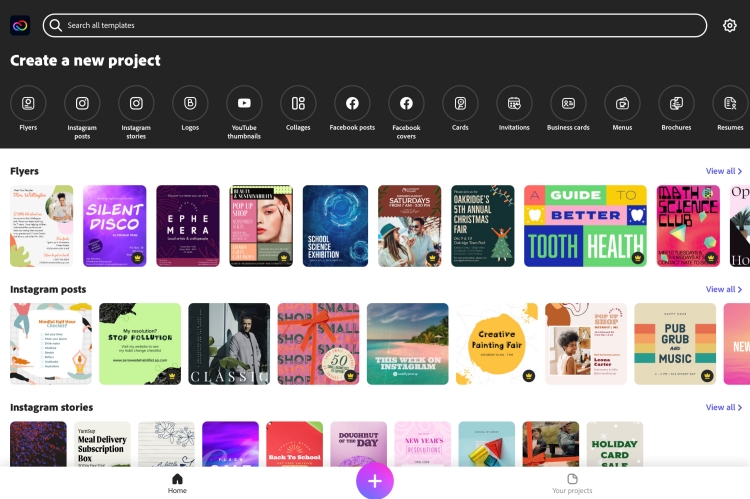Choose the Pub Grub and Music post
Viewport: 750px width, 499px height.
(x=675, y=344)
